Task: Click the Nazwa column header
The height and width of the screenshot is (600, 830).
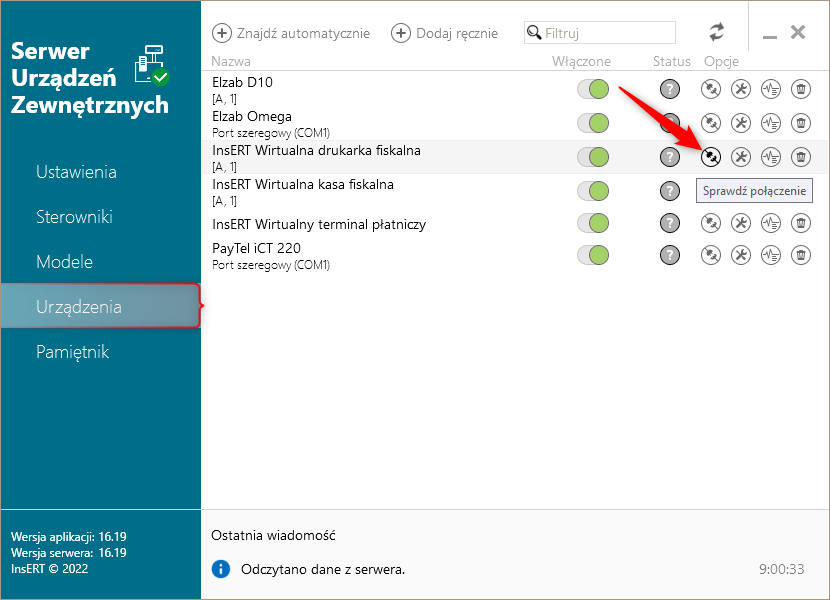Action: [231, 61]
